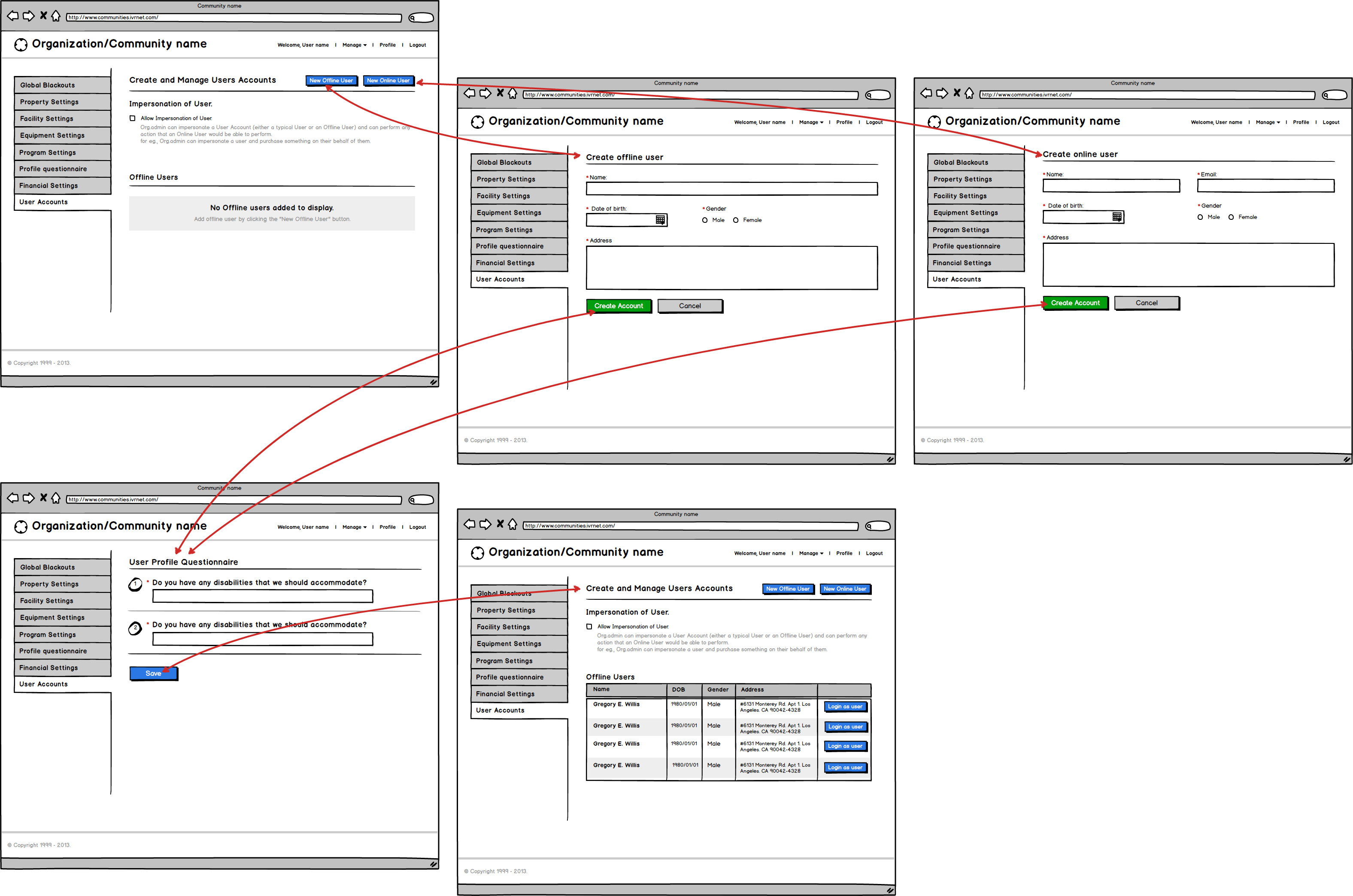Click calendar icon in Create offline user form

pos(660,220)
